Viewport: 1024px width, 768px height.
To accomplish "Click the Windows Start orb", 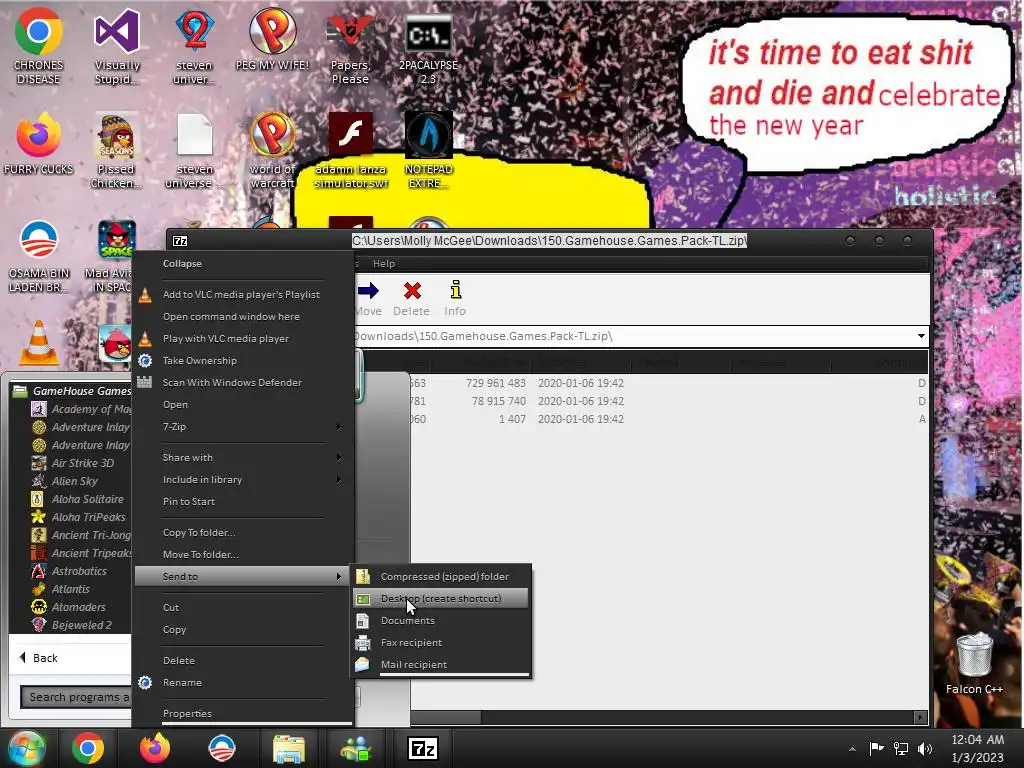I will [25, 748].
